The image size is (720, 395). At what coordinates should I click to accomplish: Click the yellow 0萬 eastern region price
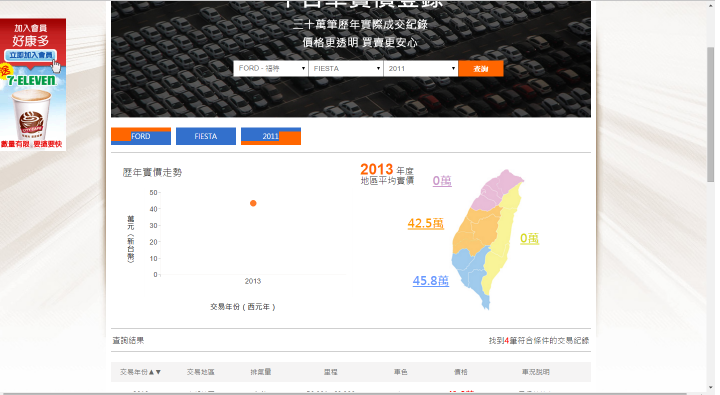[x=529, y=238]
